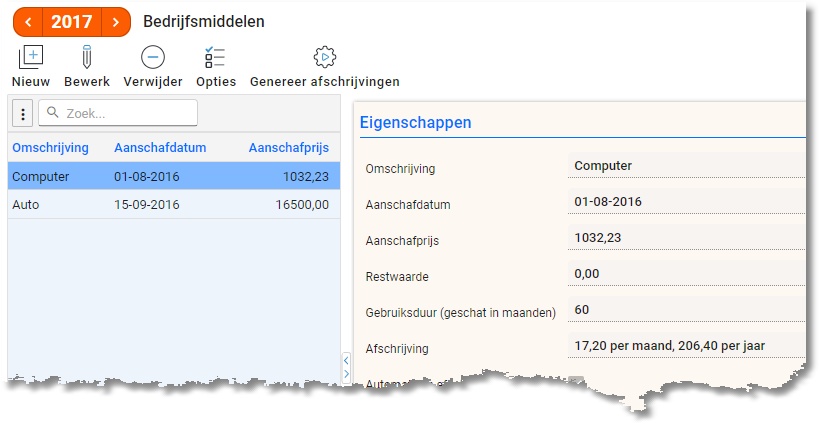Click the Eigenschappen panel heading
The height and width of the screenshot is (426, 820).
coord(416,122)
